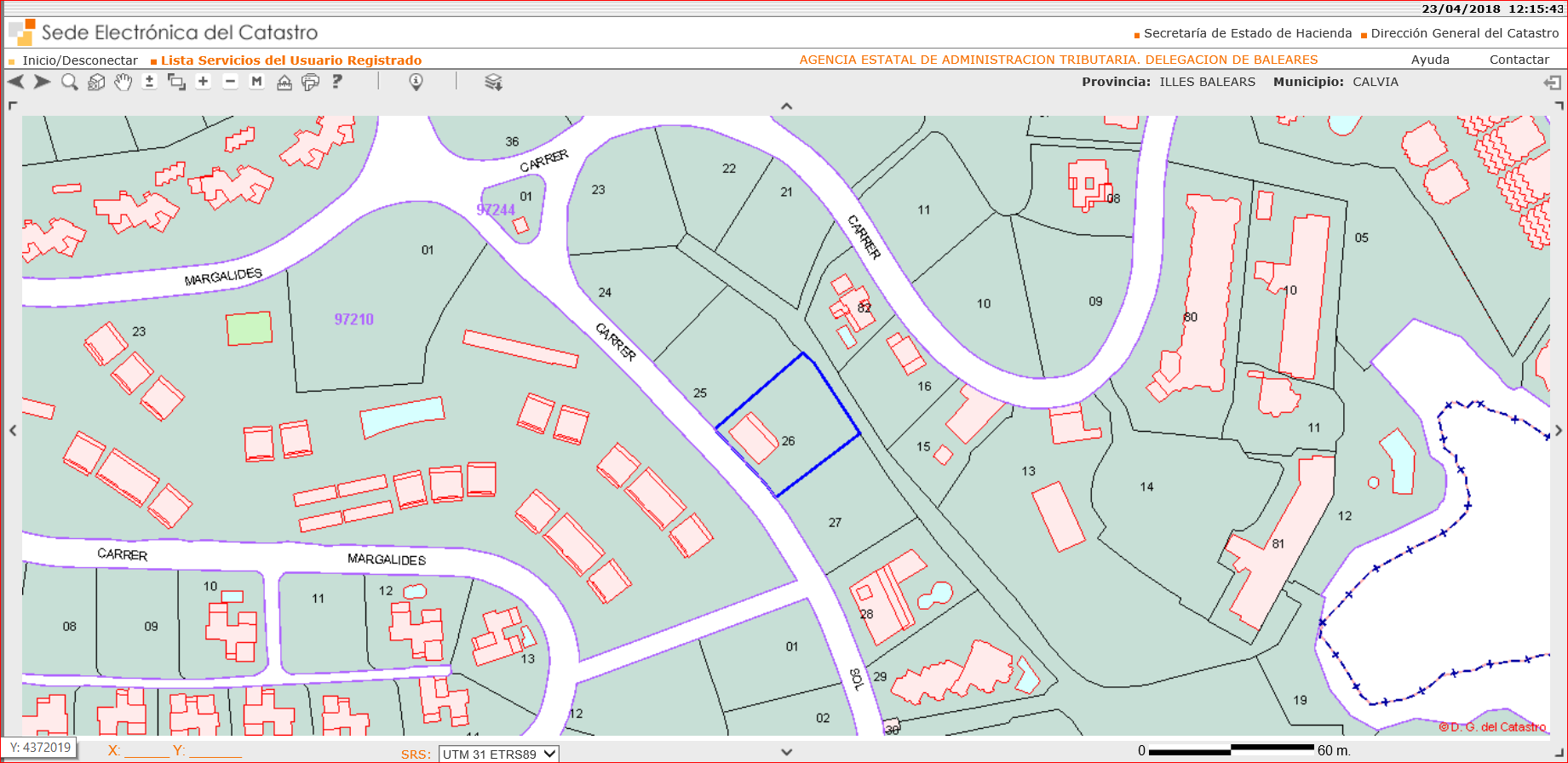This screenshot has width=1568, height=763.
Task: Click the Inicio/Desconectar link
Action: click(80, 60)
